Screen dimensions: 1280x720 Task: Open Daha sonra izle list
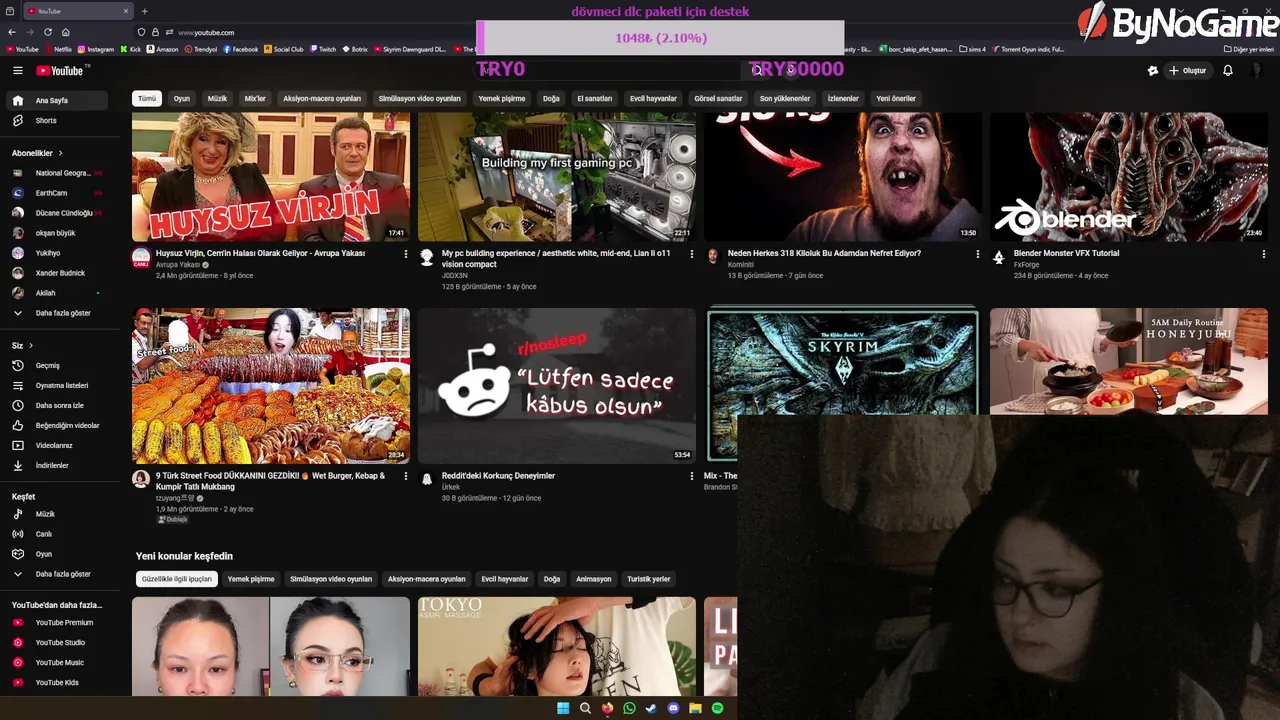[60, 405]
